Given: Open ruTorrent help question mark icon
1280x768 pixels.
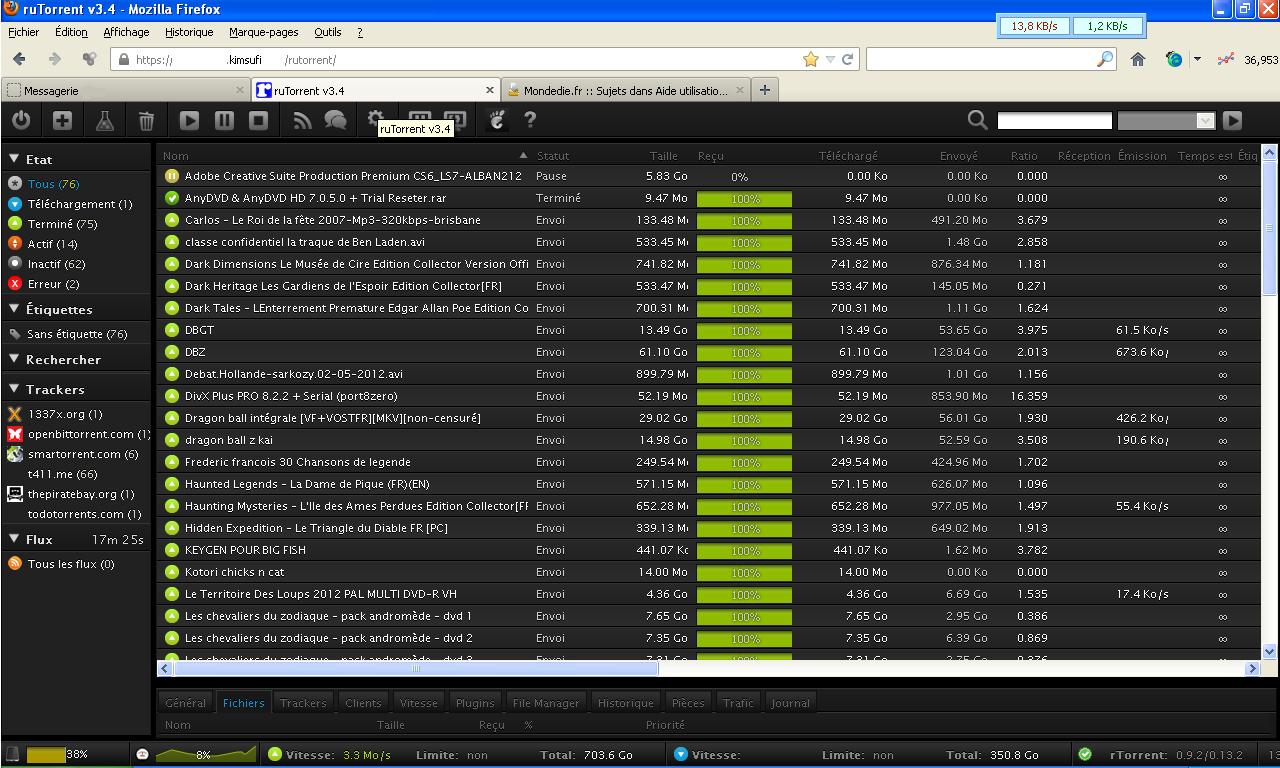Looking at the screenshot, I should pos(530,120).
